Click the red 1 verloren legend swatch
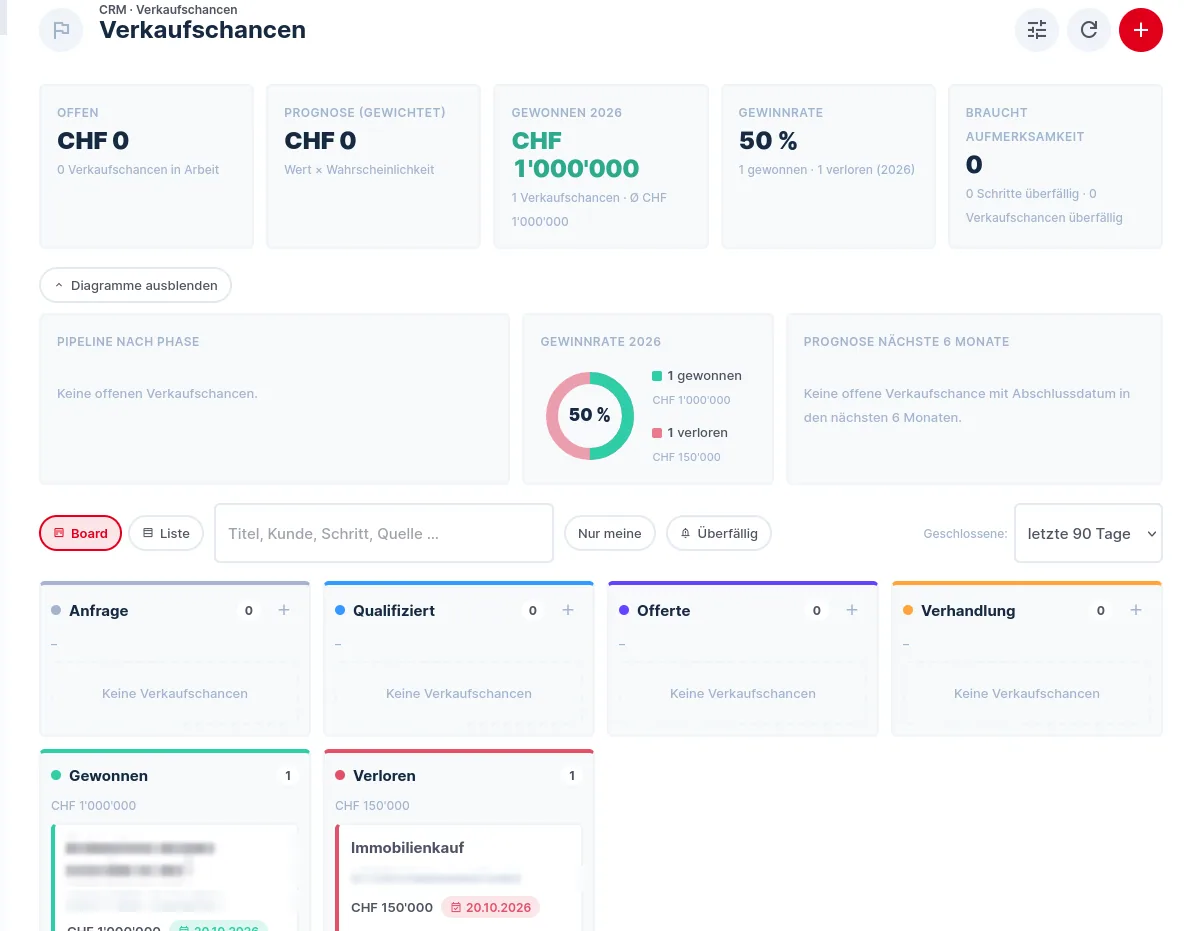The width and height of the screenshot is (1185, 931). 657,433
